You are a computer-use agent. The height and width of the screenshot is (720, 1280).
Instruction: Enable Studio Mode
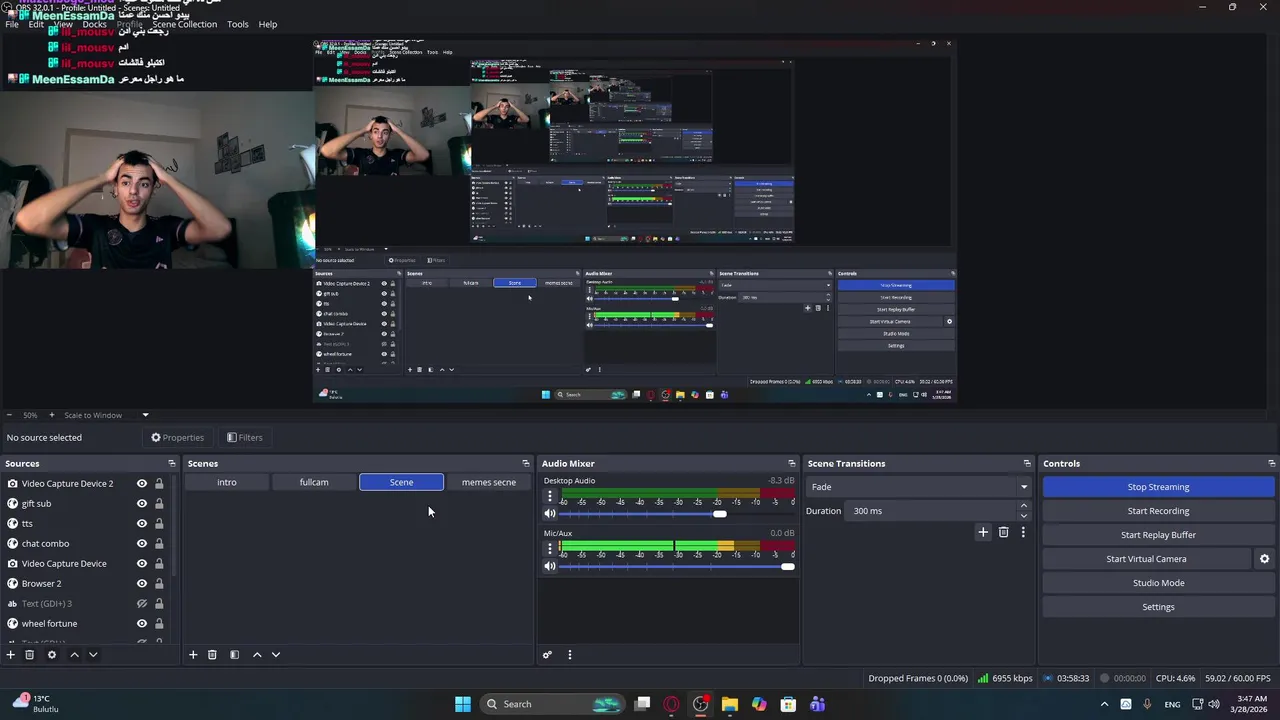coord(1158,583)
